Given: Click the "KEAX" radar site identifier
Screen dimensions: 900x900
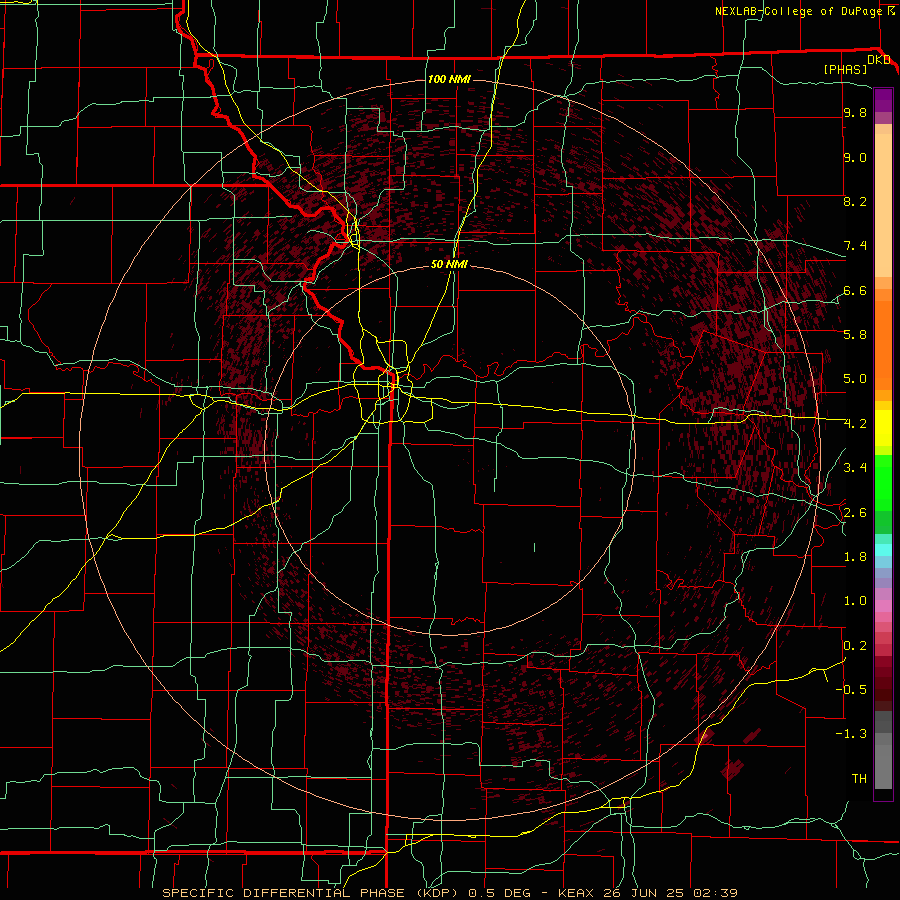Looking at the screenshot, I should coord(574,893).
